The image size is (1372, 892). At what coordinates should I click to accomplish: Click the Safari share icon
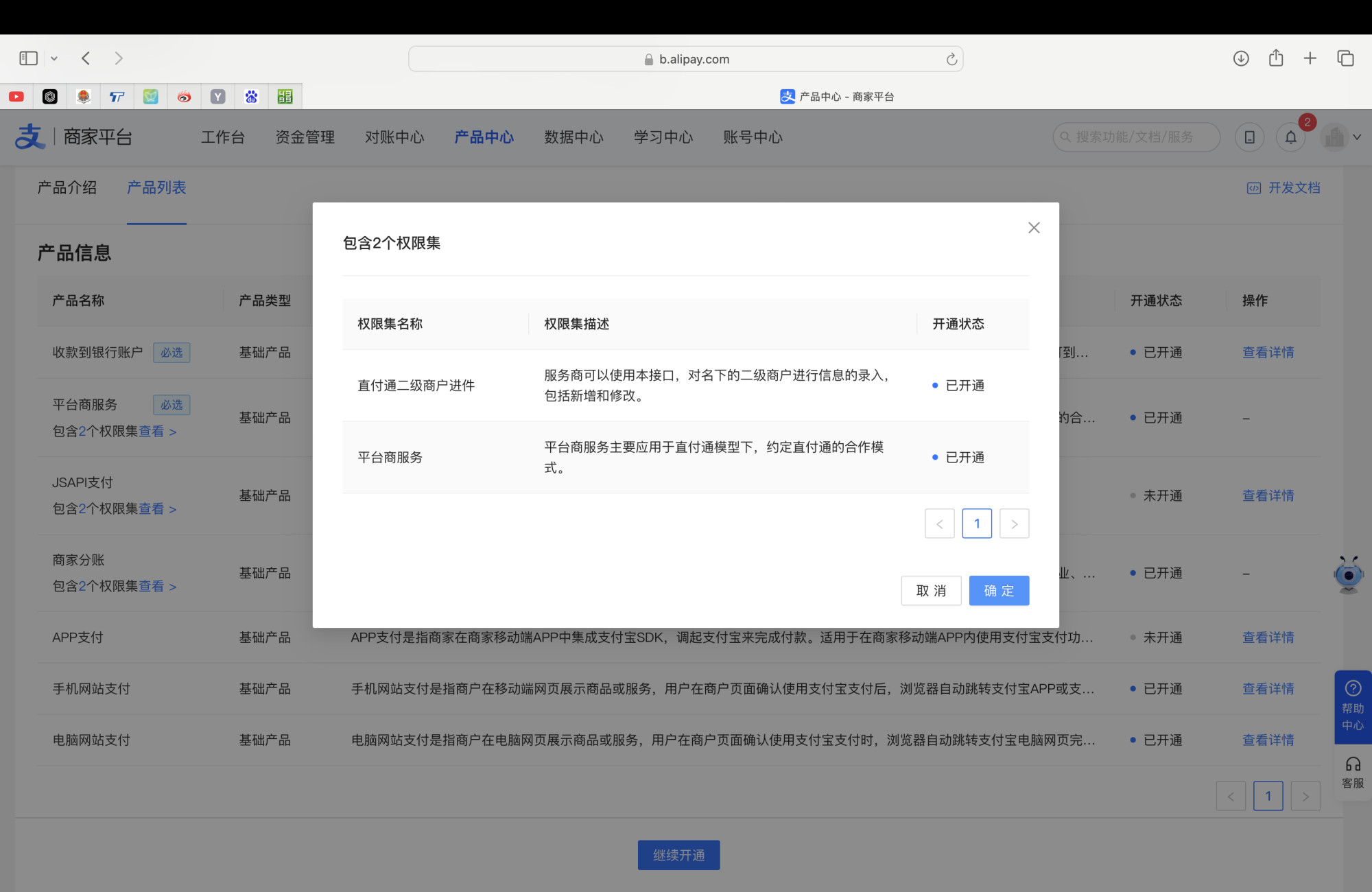click(x=1275, y=58)
